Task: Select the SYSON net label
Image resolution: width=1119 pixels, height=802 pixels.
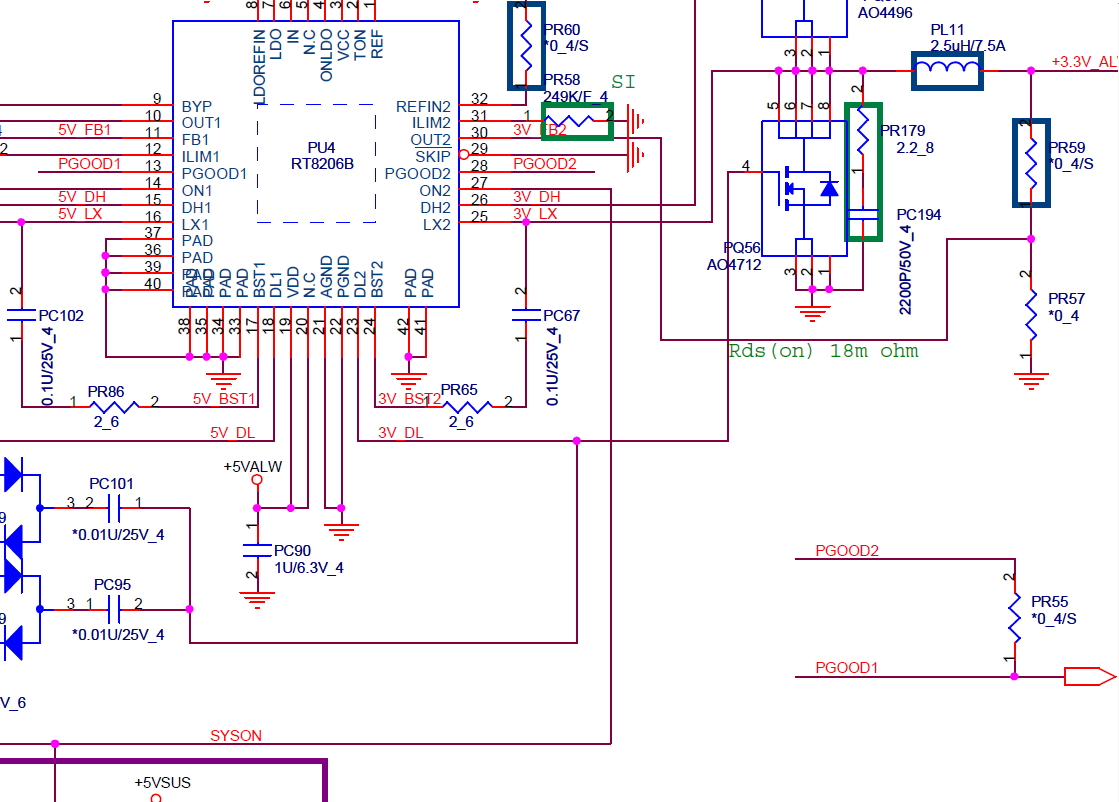Action: pos(236,736)
